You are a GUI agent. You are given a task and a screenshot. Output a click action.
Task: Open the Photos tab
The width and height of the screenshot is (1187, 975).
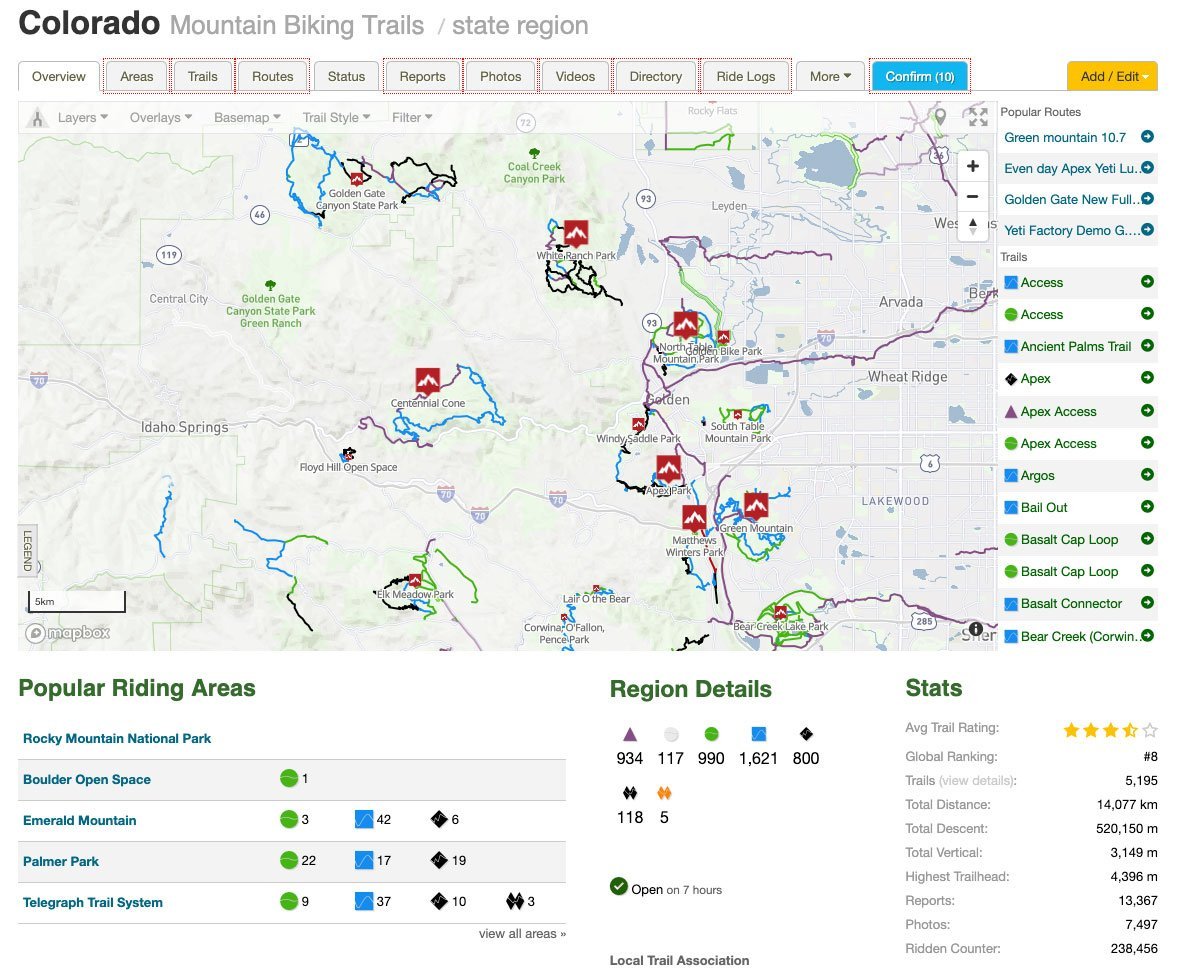tap(500, 76)
